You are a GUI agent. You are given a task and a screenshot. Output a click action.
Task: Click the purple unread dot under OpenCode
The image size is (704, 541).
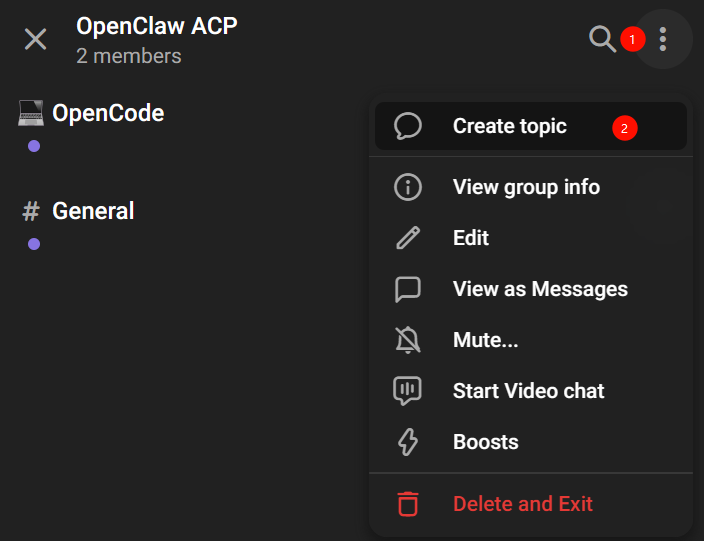point(34,146)
